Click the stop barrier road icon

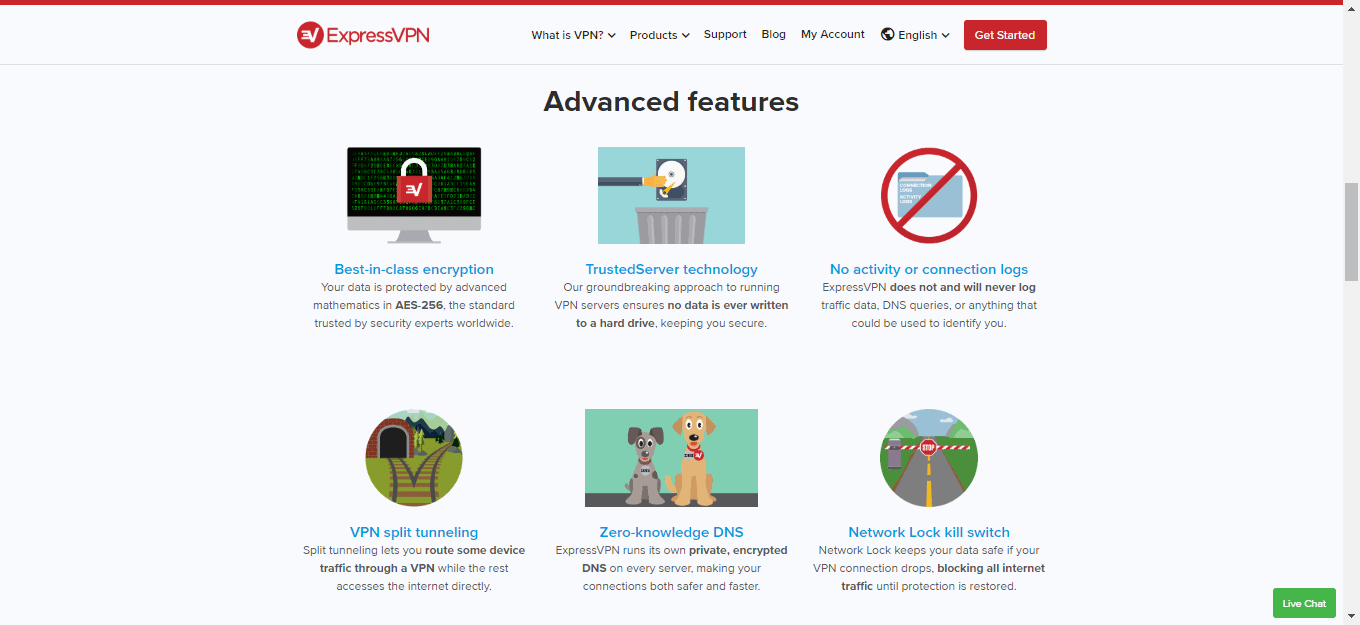click(929, 458)
